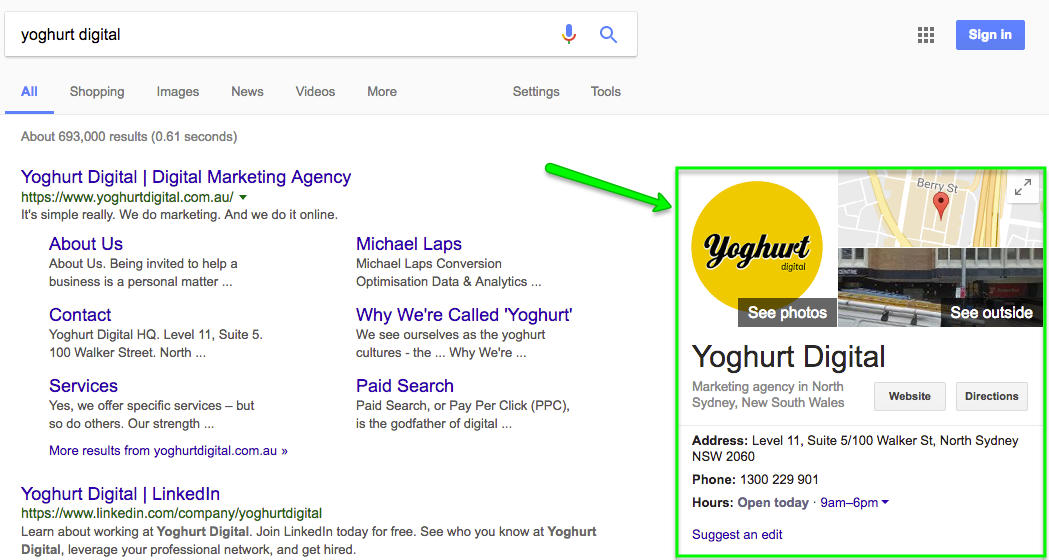The image size is (1049, 560).
Task: Click the voice search microphone icon
Action: [x=569, y=34]
